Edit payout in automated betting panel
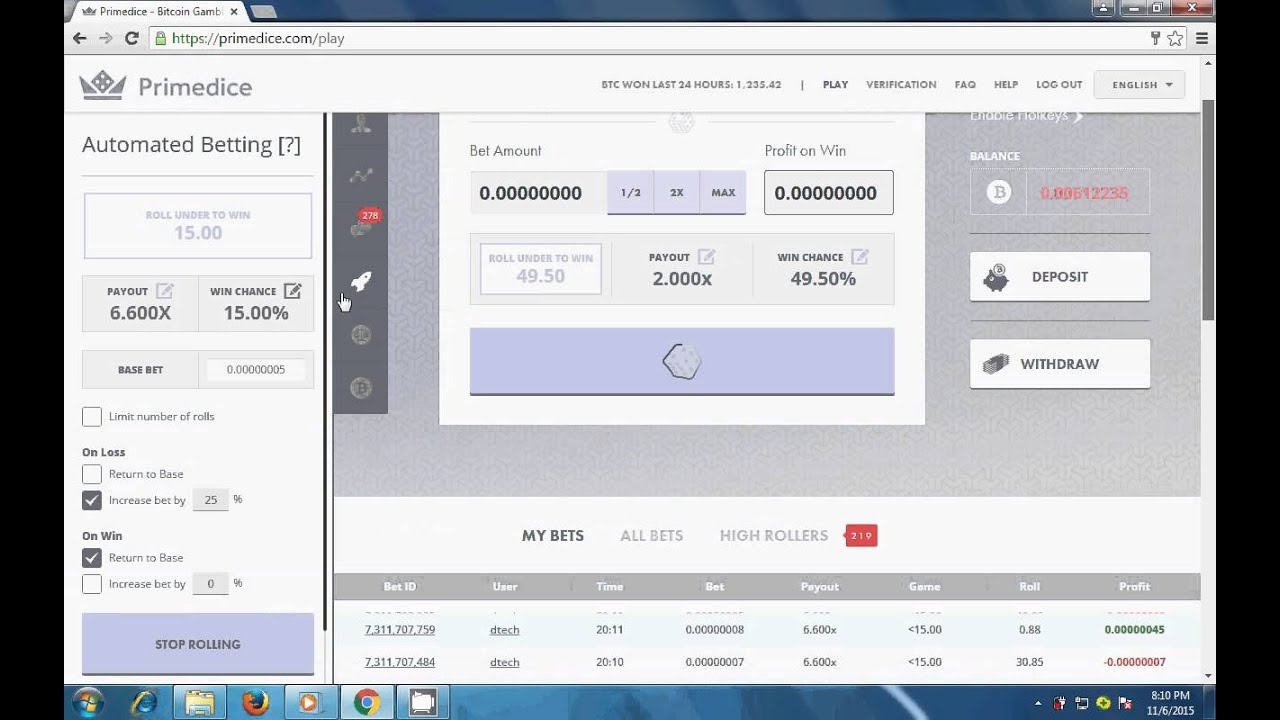Viewport: 1280px width, 720px height. point(165,291)
